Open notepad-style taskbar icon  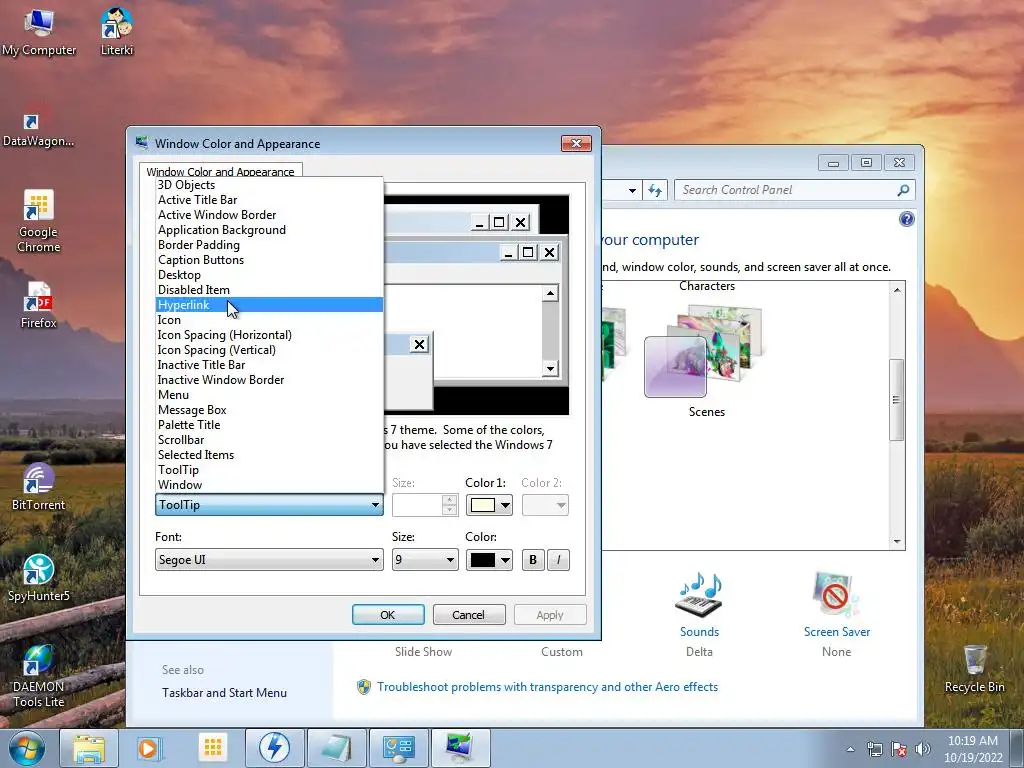coord(336,748)
